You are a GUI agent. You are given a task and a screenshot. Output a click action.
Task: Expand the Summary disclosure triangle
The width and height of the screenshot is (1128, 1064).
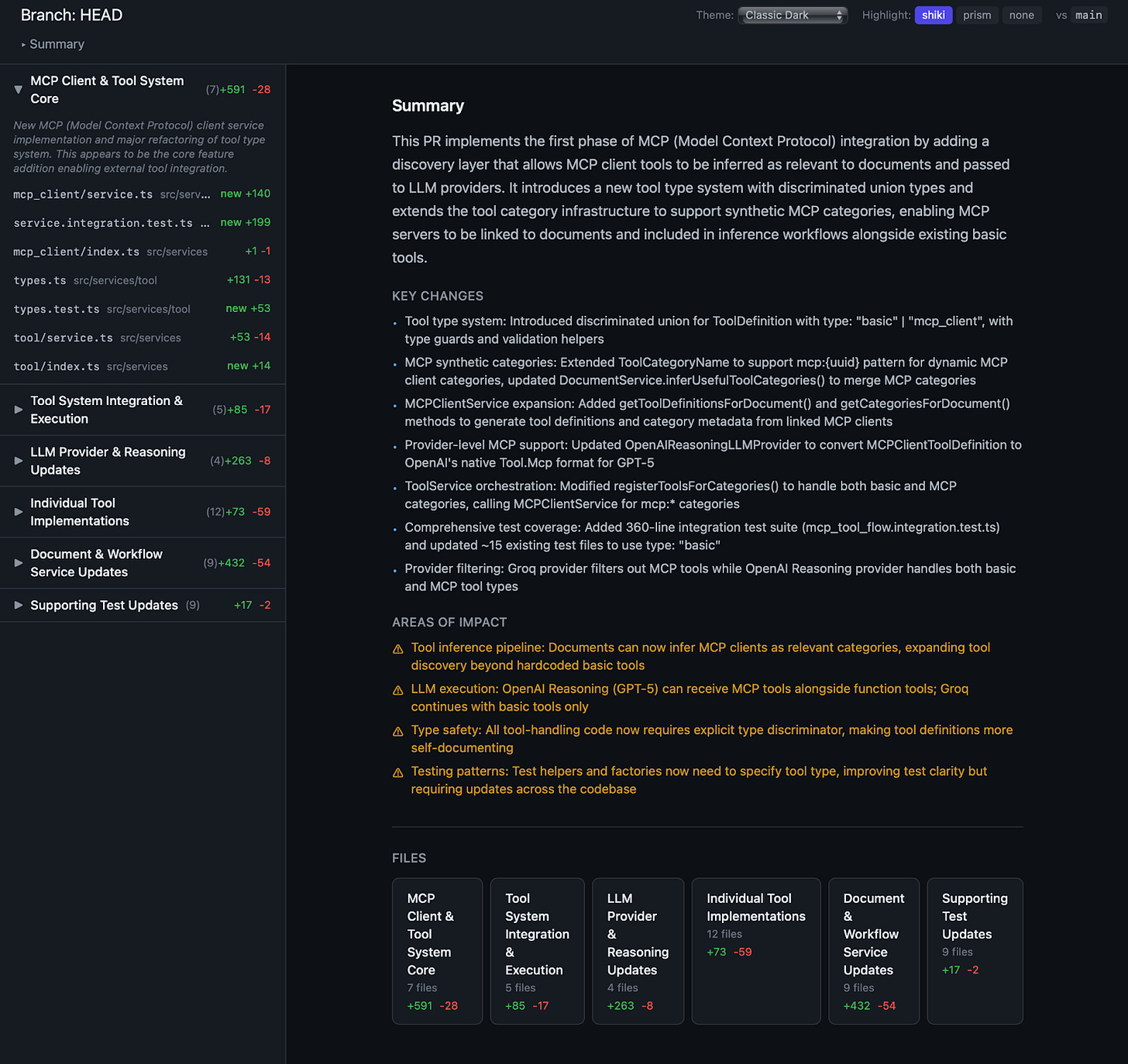pyautogui.click(x=24, y=44)
